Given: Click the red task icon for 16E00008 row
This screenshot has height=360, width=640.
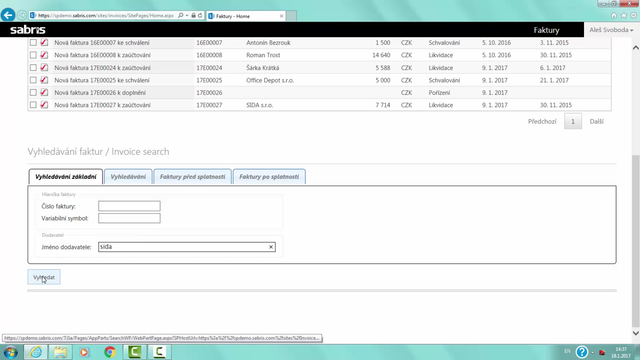Looking at the screenshot, I should [x=44, y=55].
